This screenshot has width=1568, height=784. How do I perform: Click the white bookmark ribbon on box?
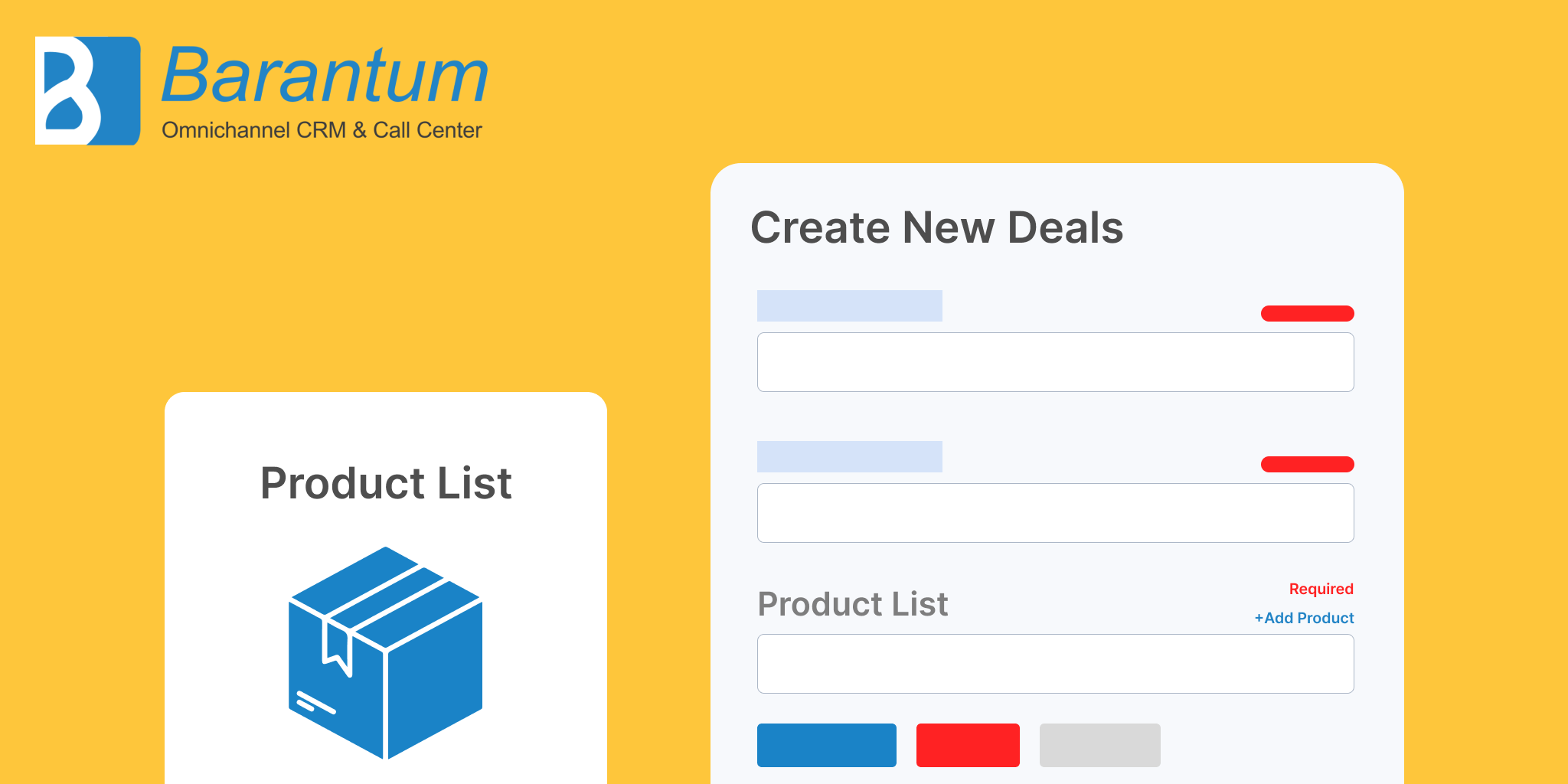pyautogui.click(x=337, y=648)
